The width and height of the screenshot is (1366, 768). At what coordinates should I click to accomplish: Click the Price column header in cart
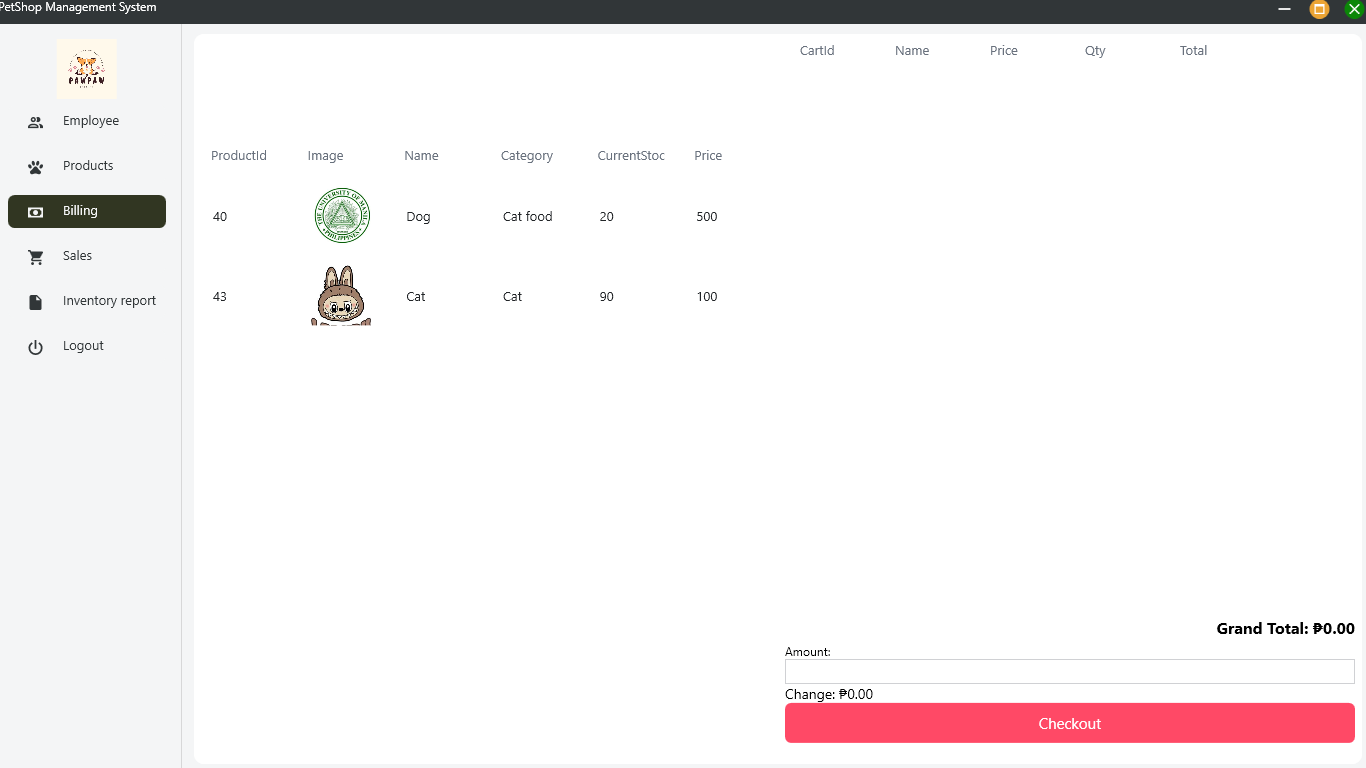[x=1003, y=50]
